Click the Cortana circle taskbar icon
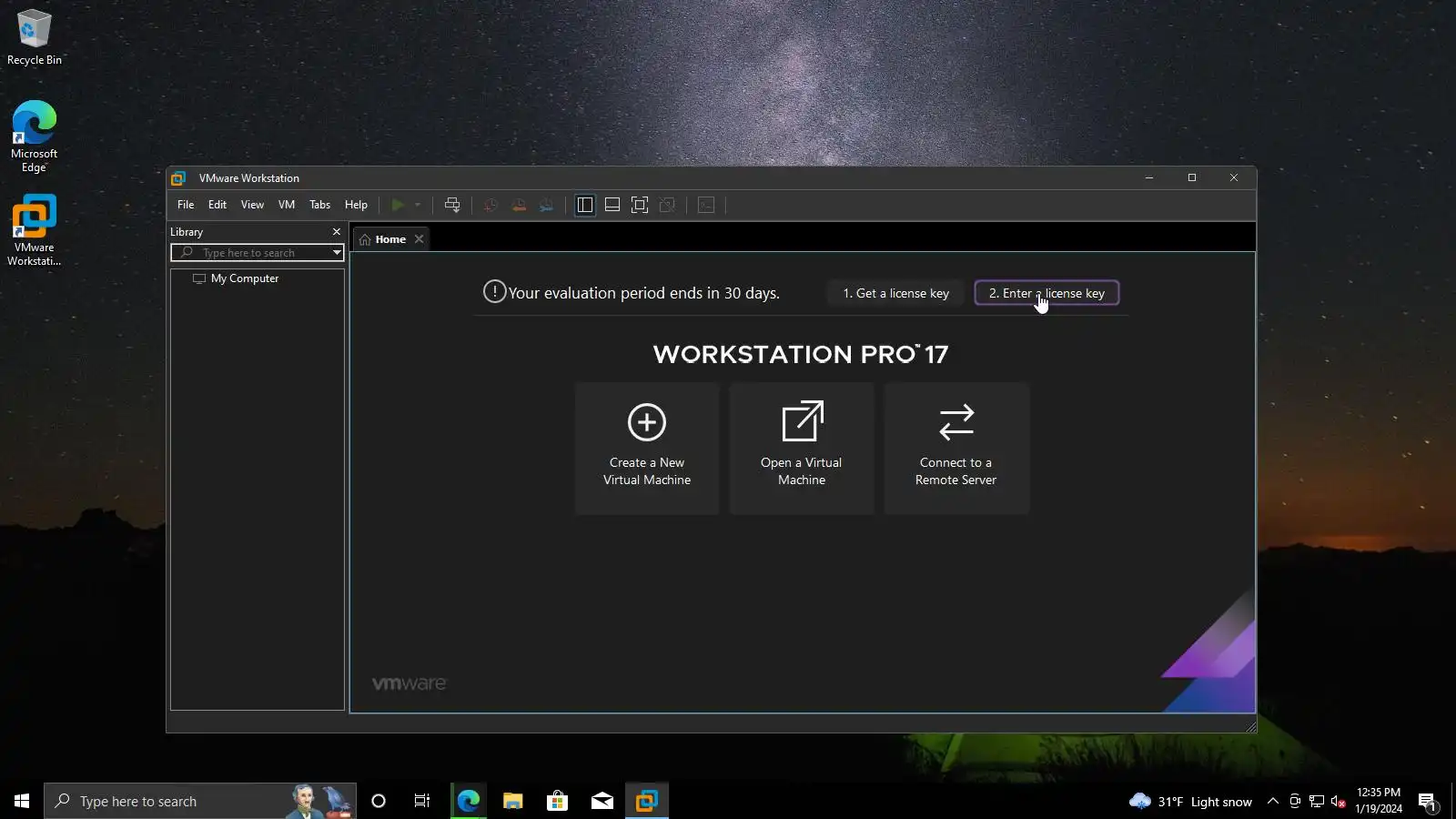Viewport: 1456px width, 819px height. pos(379,801)
